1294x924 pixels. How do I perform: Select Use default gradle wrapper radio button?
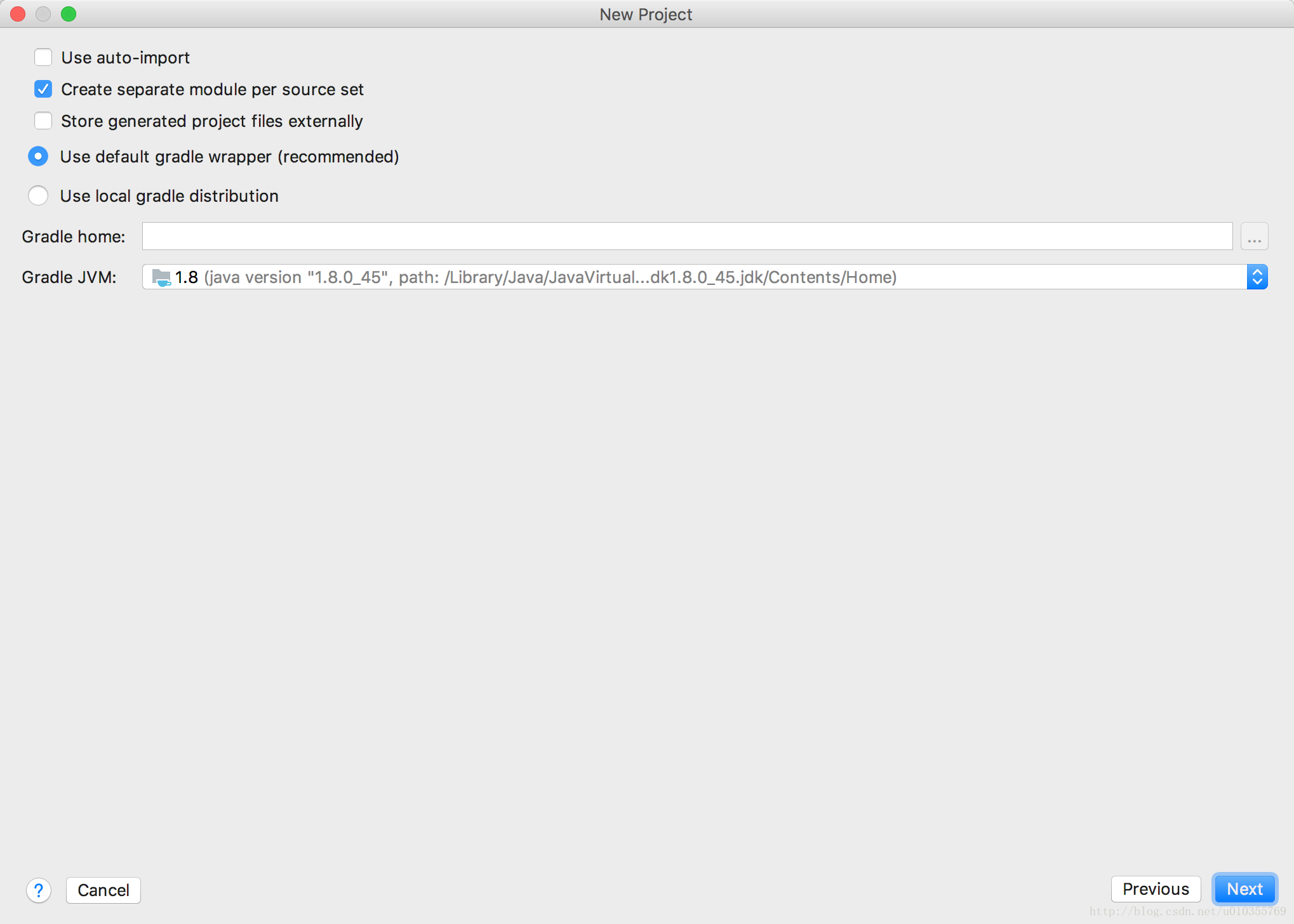pos(40,156)
